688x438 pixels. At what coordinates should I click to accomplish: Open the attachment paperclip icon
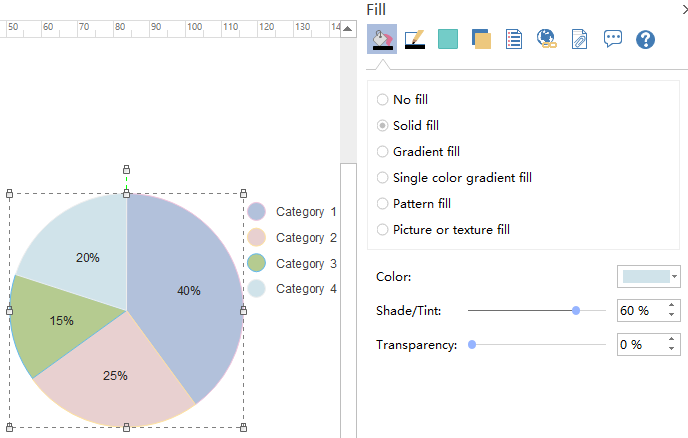click(579, 40)
